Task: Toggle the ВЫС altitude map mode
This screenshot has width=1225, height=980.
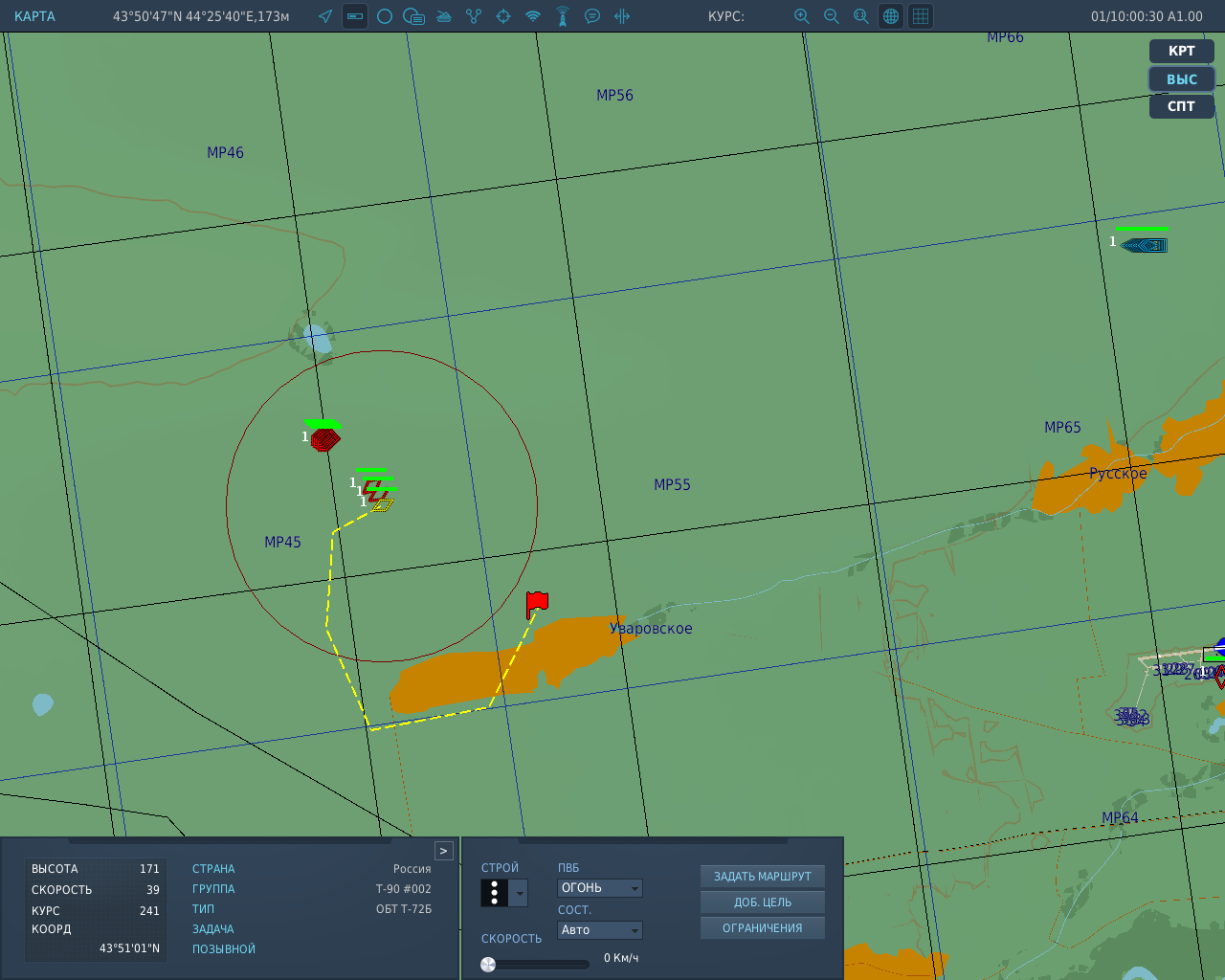Action: point(1182,79)
